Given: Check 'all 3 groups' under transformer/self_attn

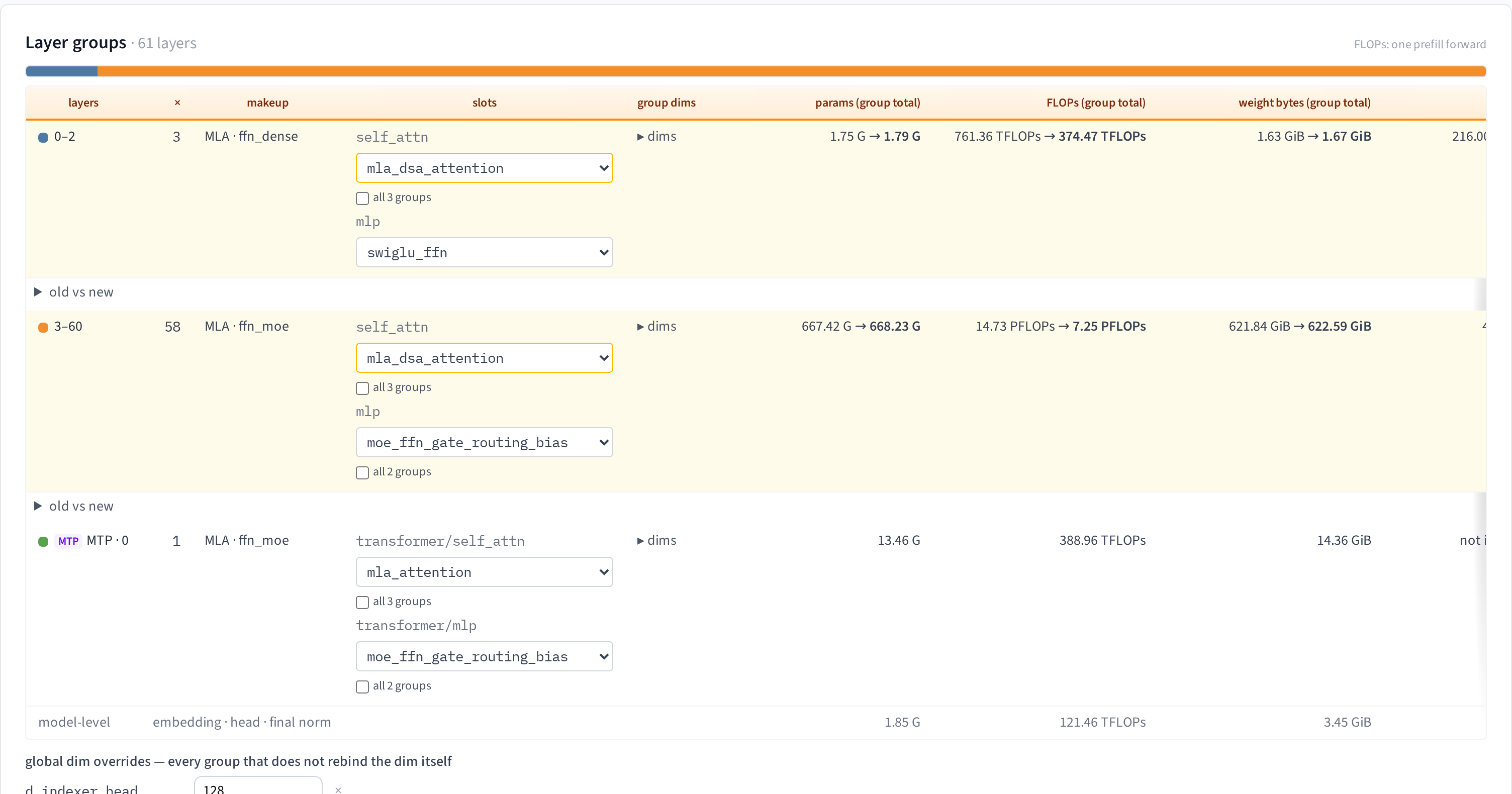Looking at the screenshot, I should [x=362, y=603].
